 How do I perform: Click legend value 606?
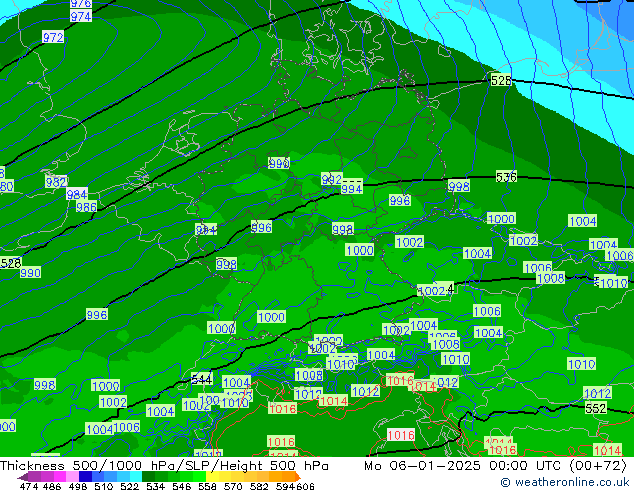click(x=304, y=486)
